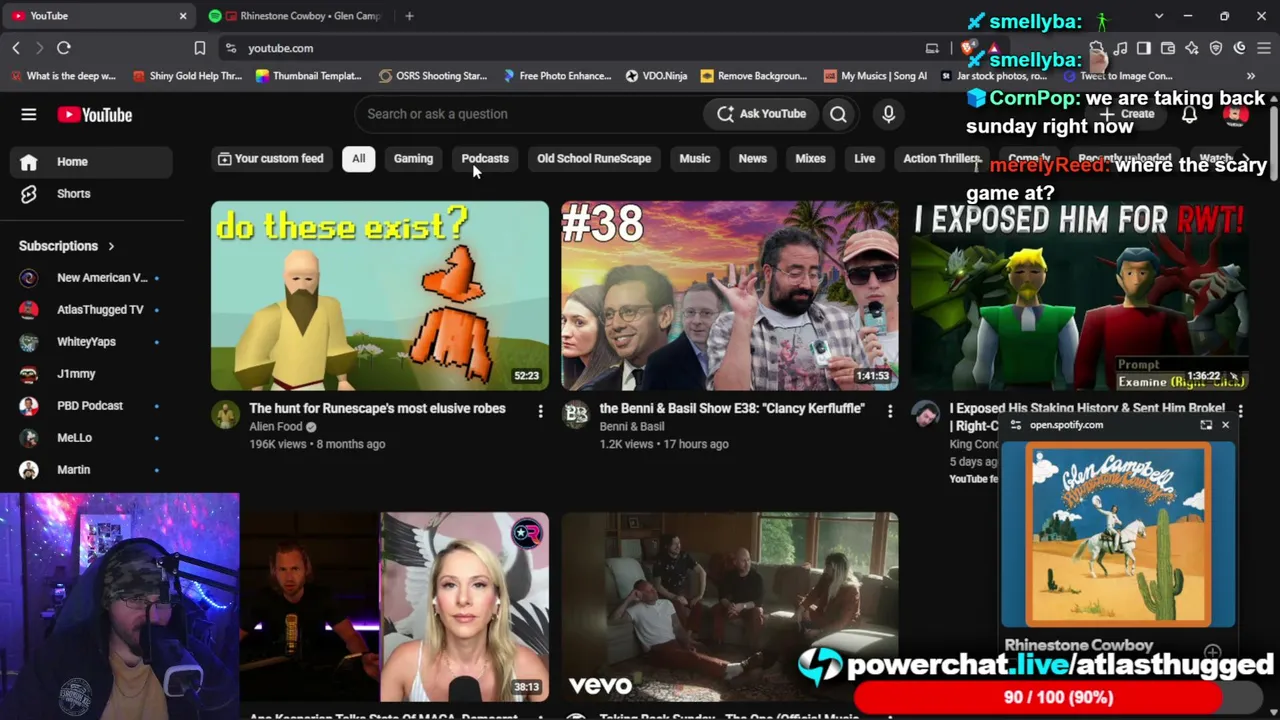
Task: Close the open.spotify.com mini player
Action: (1225, 425)
